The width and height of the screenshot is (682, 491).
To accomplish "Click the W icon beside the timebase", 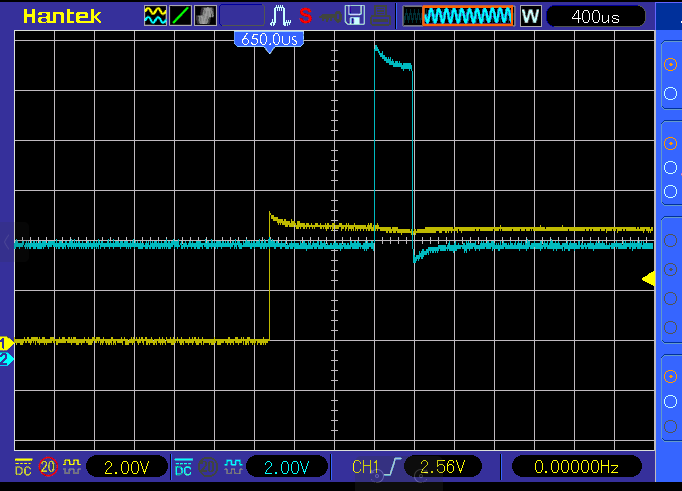I will pos(530,16).
